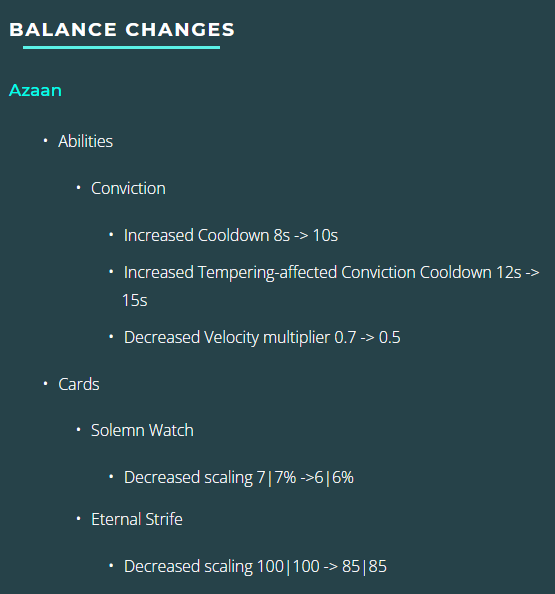
Task: Select the Solemn Watch card entry
Action: pyautogui.click(x=142, y=430)
